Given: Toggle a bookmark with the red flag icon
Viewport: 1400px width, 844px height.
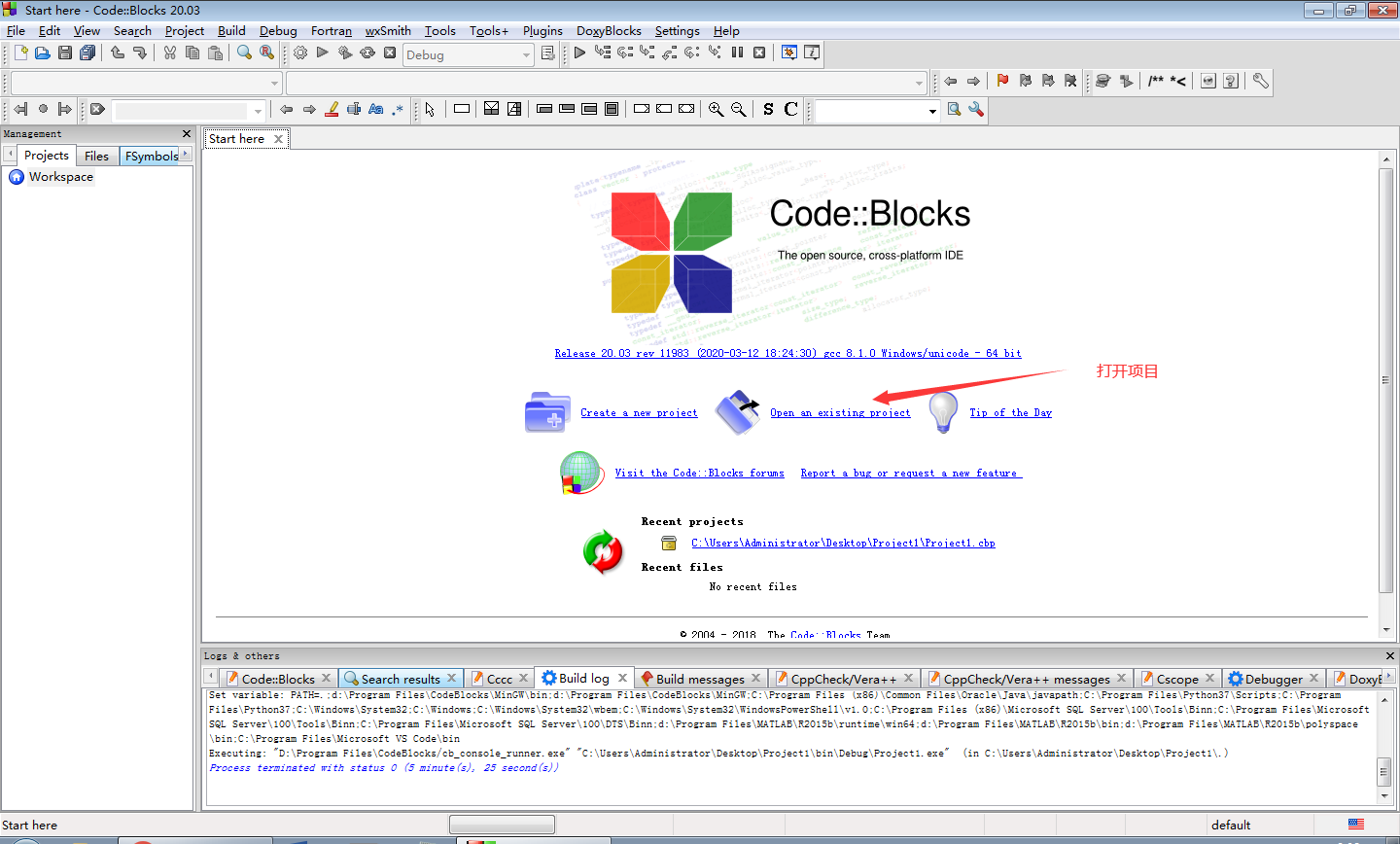Looking at the screenshot, I should pyautogui.click(x=1002, y=82).
